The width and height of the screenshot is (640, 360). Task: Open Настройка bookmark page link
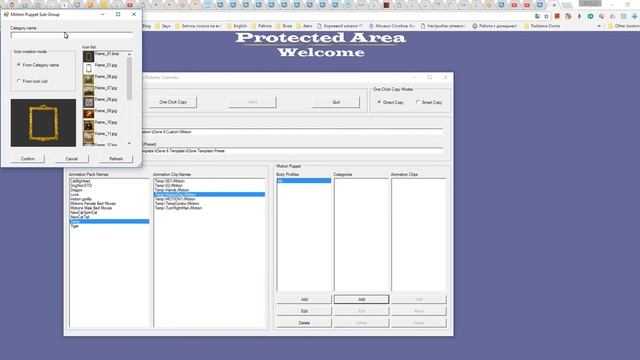[x=443, y=26]
